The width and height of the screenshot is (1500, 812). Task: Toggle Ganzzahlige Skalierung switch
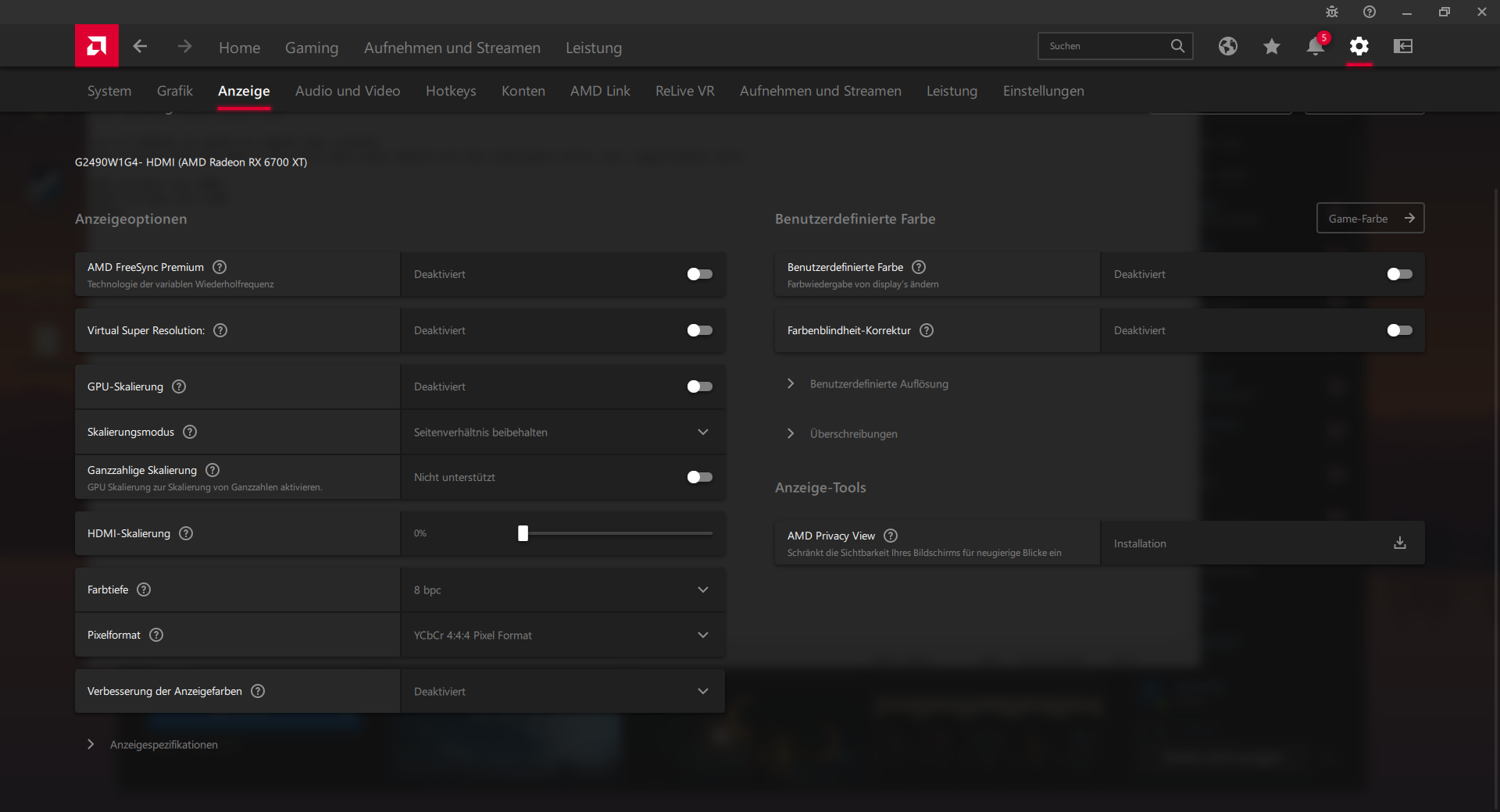coord(699,477)
